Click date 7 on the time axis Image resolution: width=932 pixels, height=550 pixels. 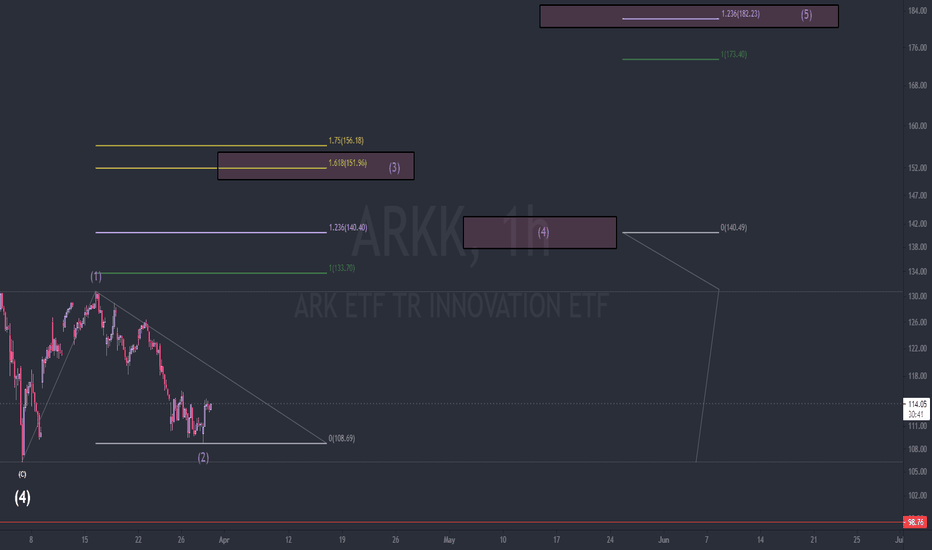point(707,540)
